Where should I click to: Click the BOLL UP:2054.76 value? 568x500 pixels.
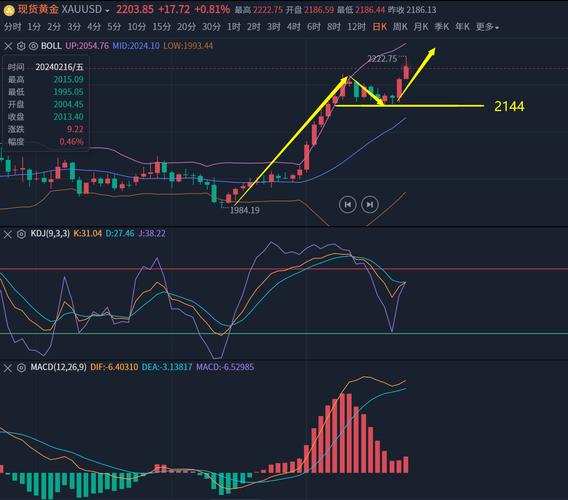(x=87, y=46)
